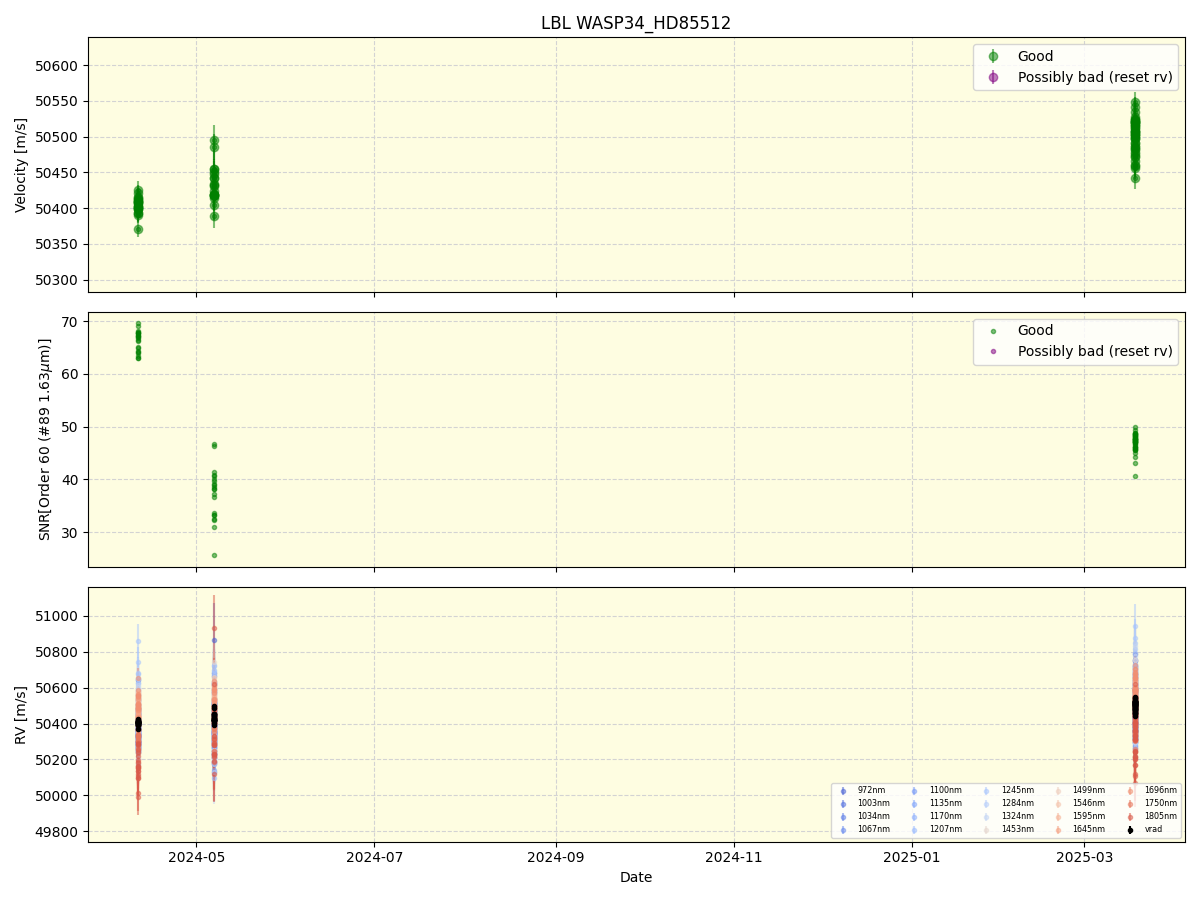
Task: Click the 2024-07 date tick label
Action: pos(374,857)
